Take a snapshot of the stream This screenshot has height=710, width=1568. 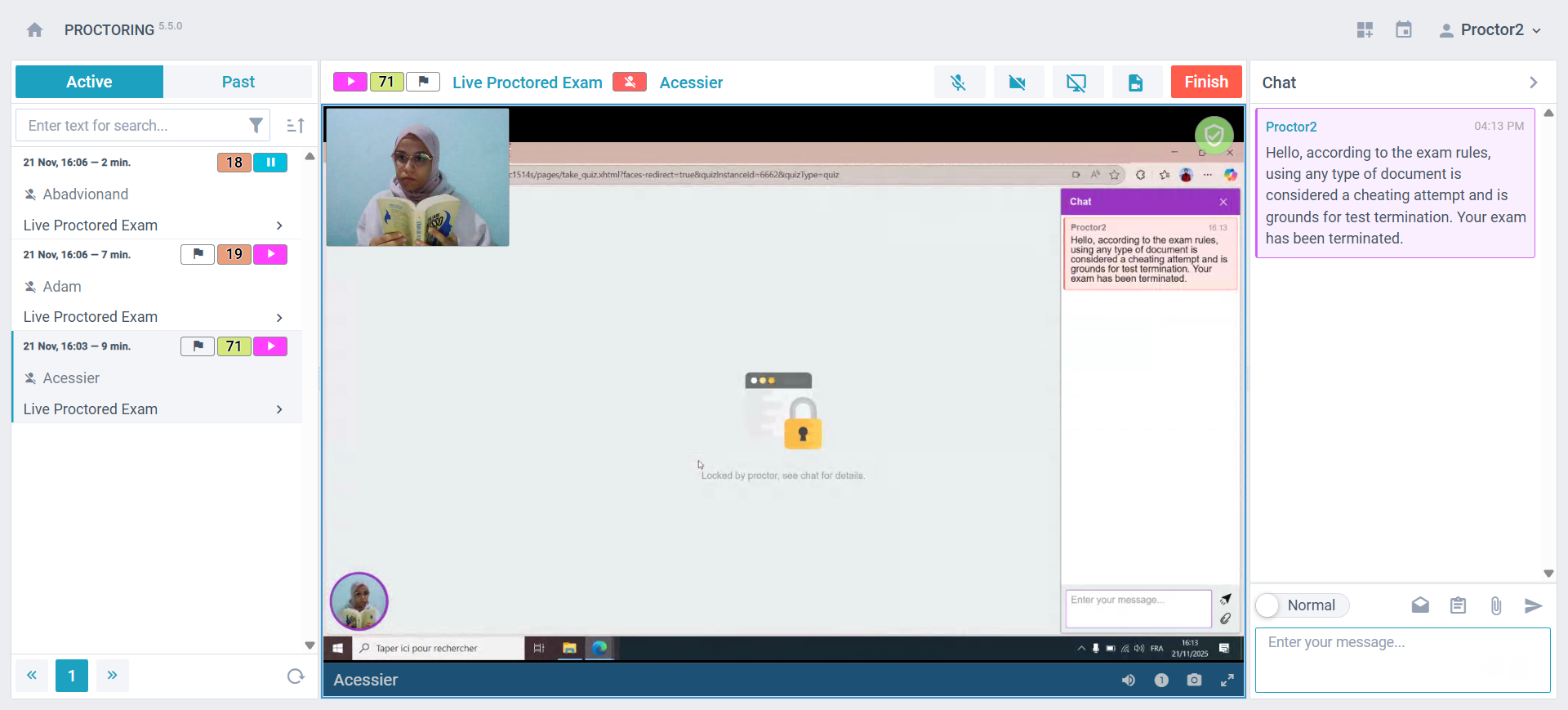1194,680
